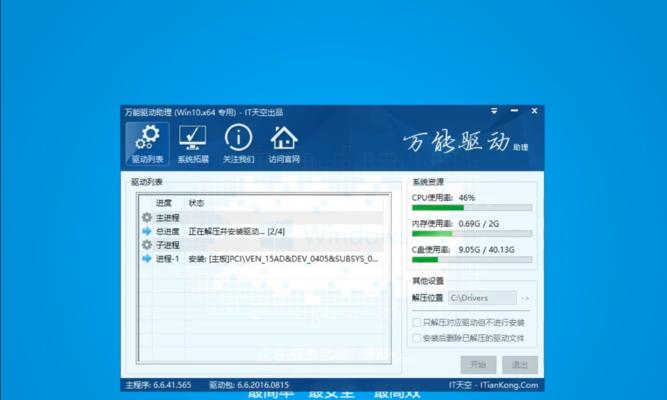
Task: Open the 访问官网 home icon
Action: click(x=284, y=144)
